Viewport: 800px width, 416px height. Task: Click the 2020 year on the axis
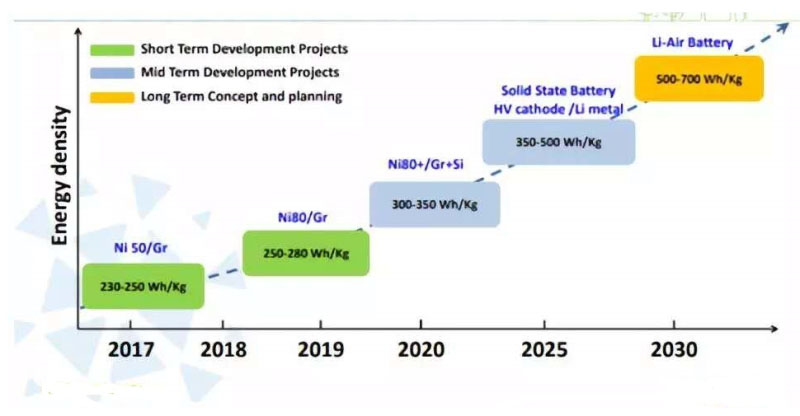tap(421, 351)
